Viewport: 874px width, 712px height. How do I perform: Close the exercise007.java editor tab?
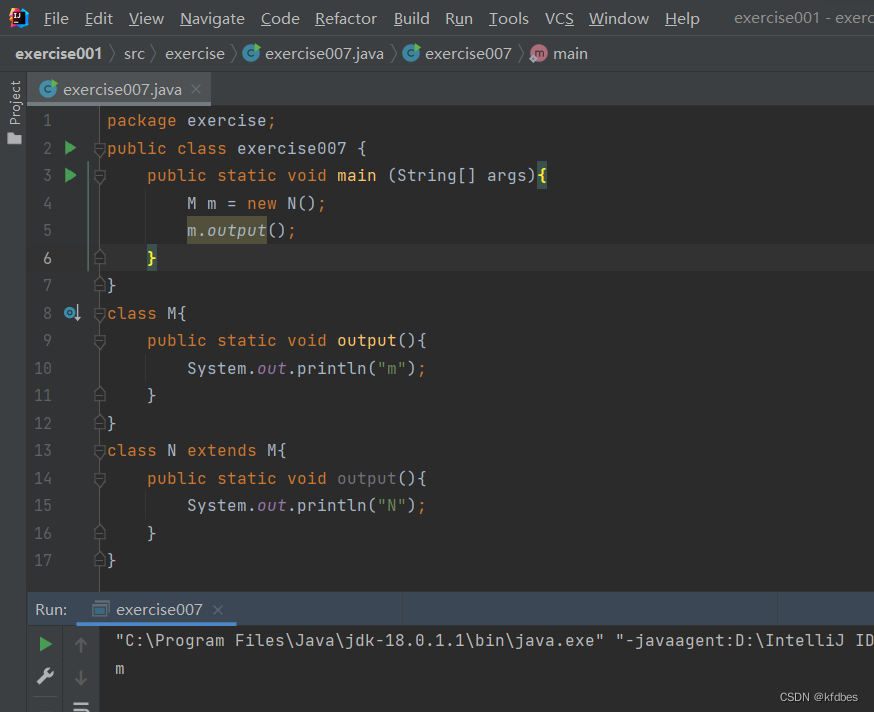196,89
